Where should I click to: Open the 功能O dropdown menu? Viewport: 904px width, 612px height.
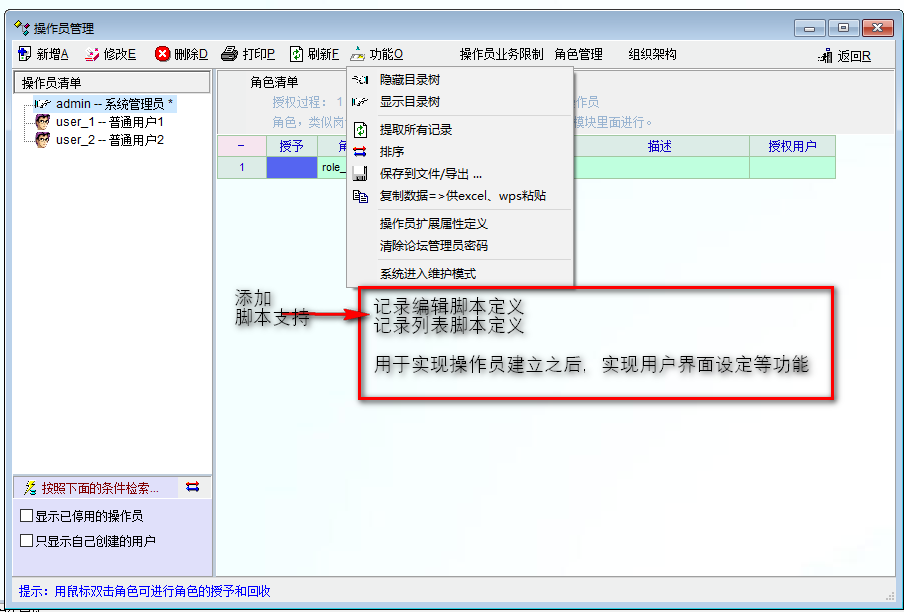pos(376,54)
